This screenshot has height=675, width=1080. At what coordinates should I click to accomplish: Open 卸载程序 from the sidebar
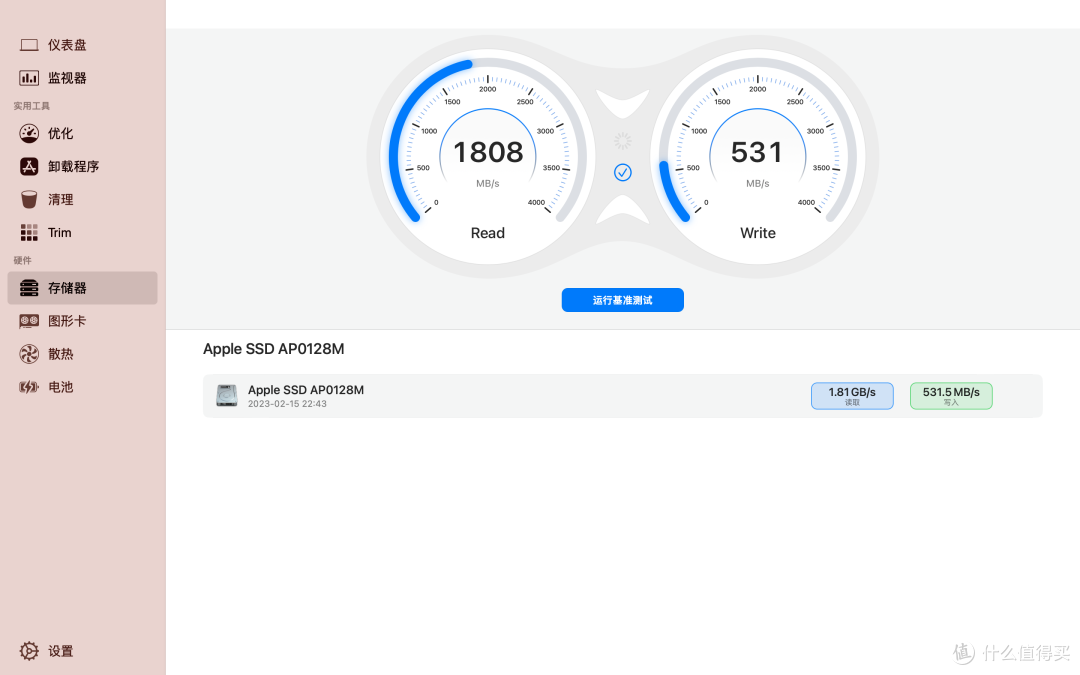coord(83,166)
